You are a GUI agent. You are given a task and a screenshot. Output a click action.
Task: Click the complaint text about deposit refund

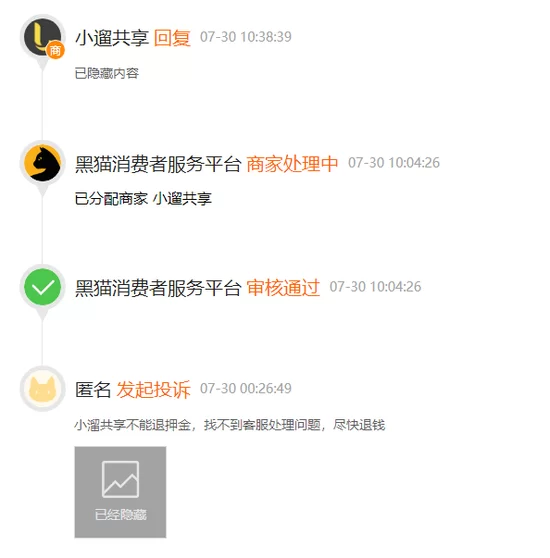pos(230,425)
